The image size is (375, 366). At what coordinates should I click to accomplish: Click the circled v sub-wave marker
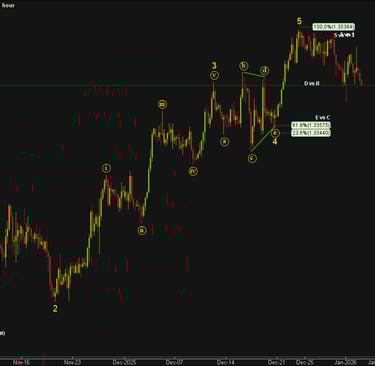pos(214,76)
